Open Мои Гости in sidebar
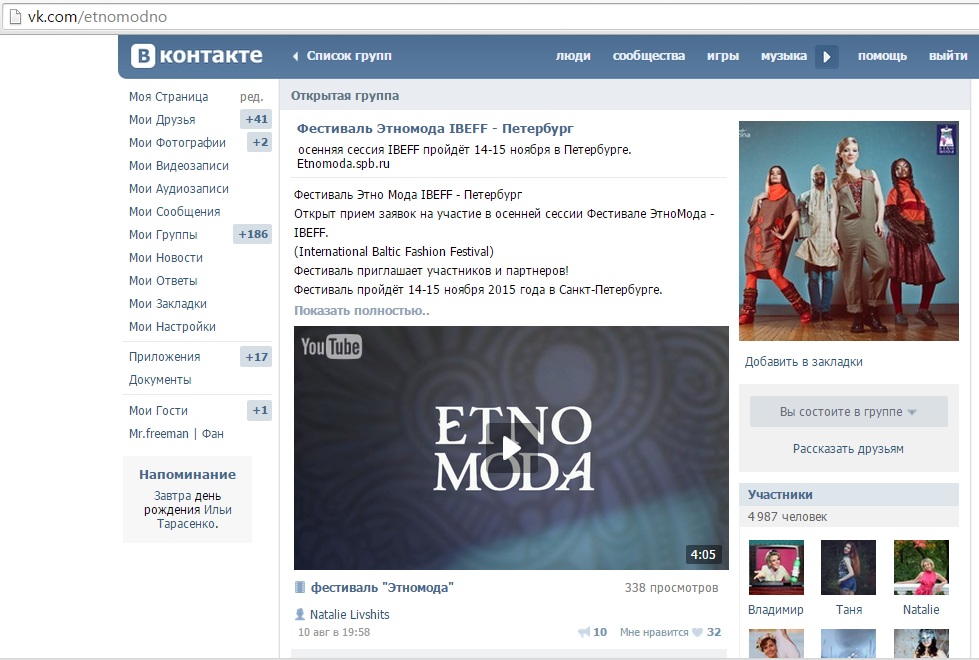979x660 pixels. click(158, 411)
